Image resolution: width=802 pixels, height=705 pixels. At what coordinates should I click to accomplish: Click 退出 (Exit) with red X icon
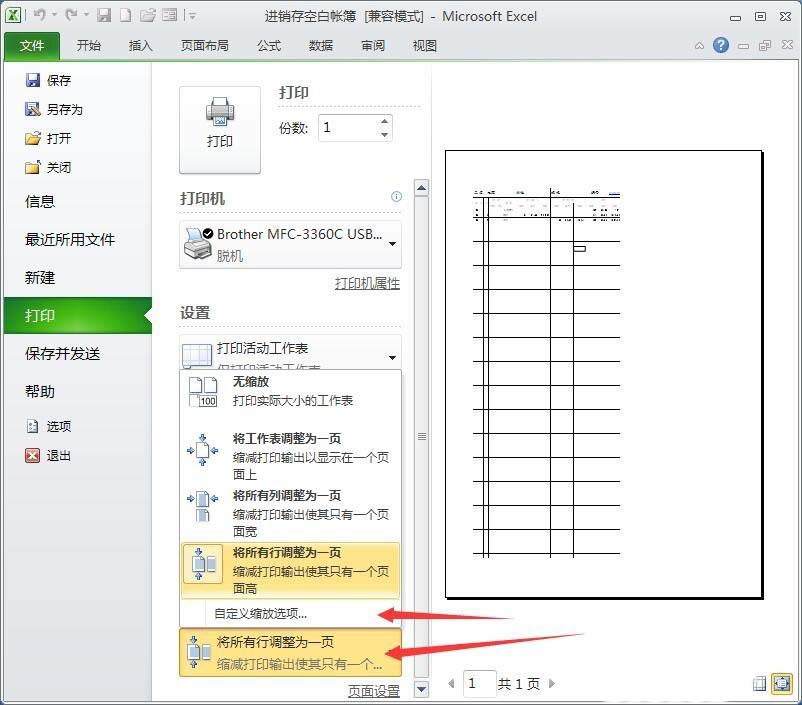point(49,455)
